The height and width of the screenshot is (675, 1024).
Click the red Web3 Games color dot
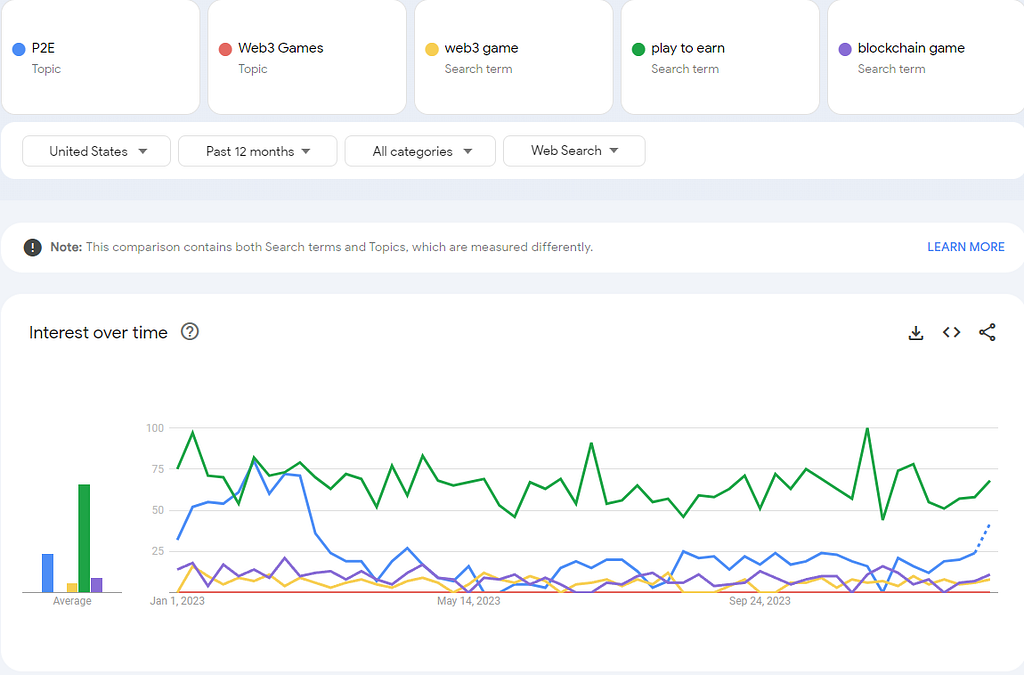pyautogui.click(x=225, y=49)
